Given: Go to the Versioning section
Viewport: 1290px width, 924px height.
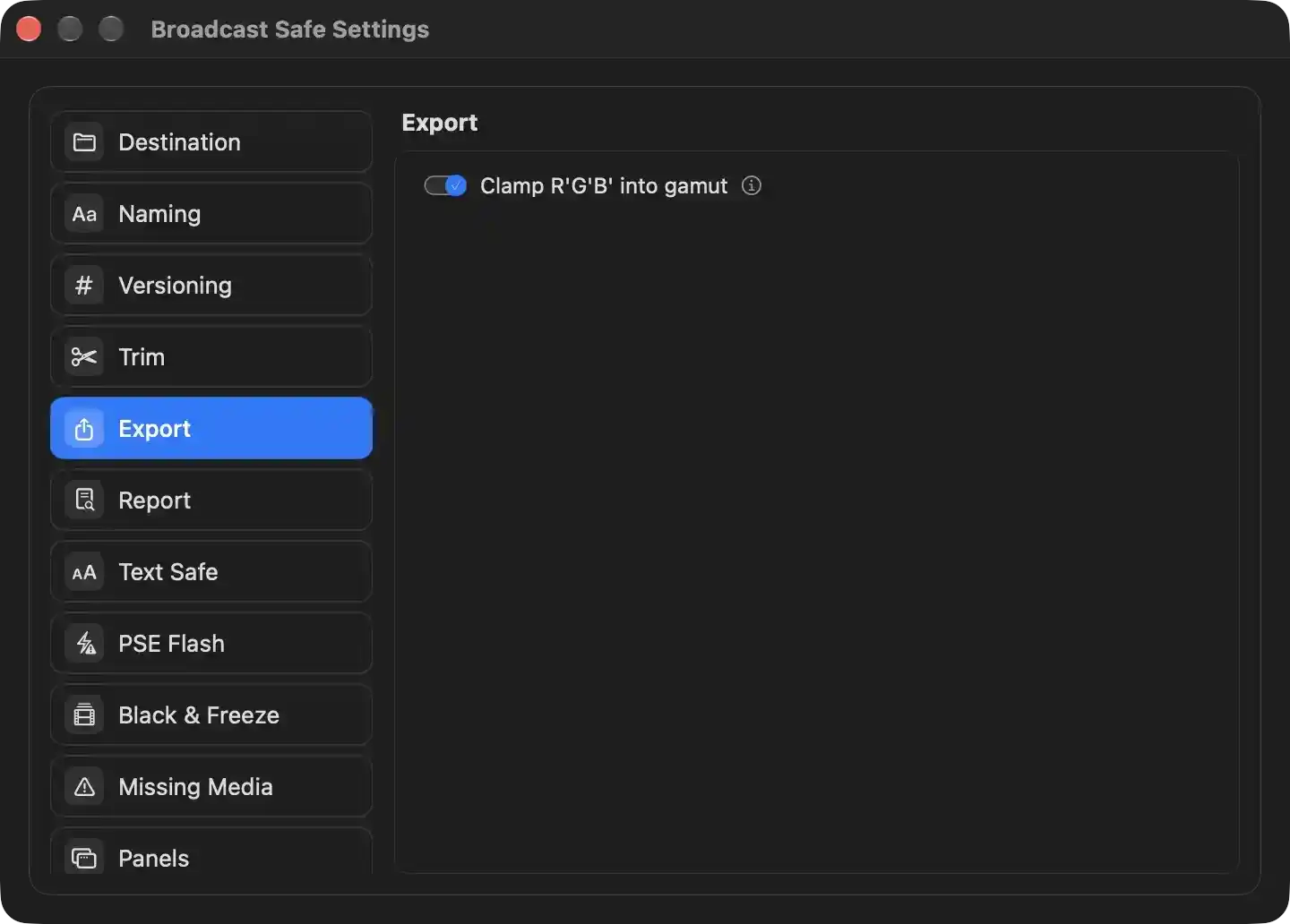Looking at the screenshot, I should [x=211, y=286].
